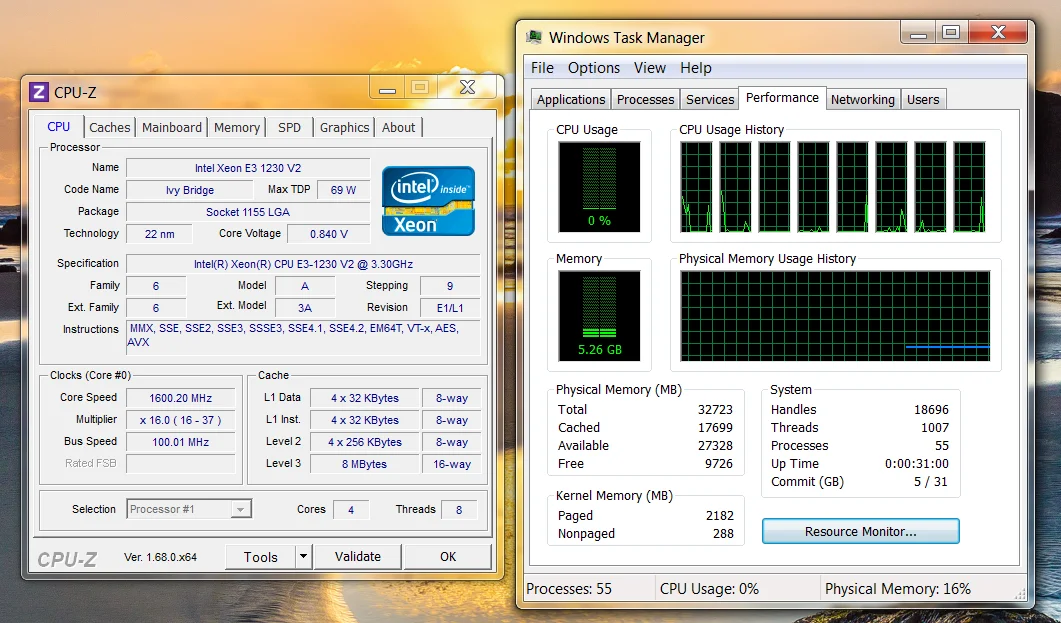Screen dimensions: 1061x623
Task: Click status bar entry Physical Memory: 16%
Action: click(x=897, y=589)
